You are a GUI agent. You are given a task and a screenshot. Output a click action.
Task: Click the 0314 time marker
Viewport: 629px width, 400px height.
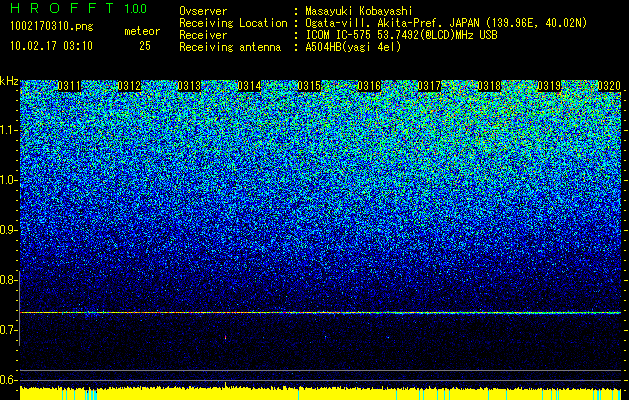249,86
